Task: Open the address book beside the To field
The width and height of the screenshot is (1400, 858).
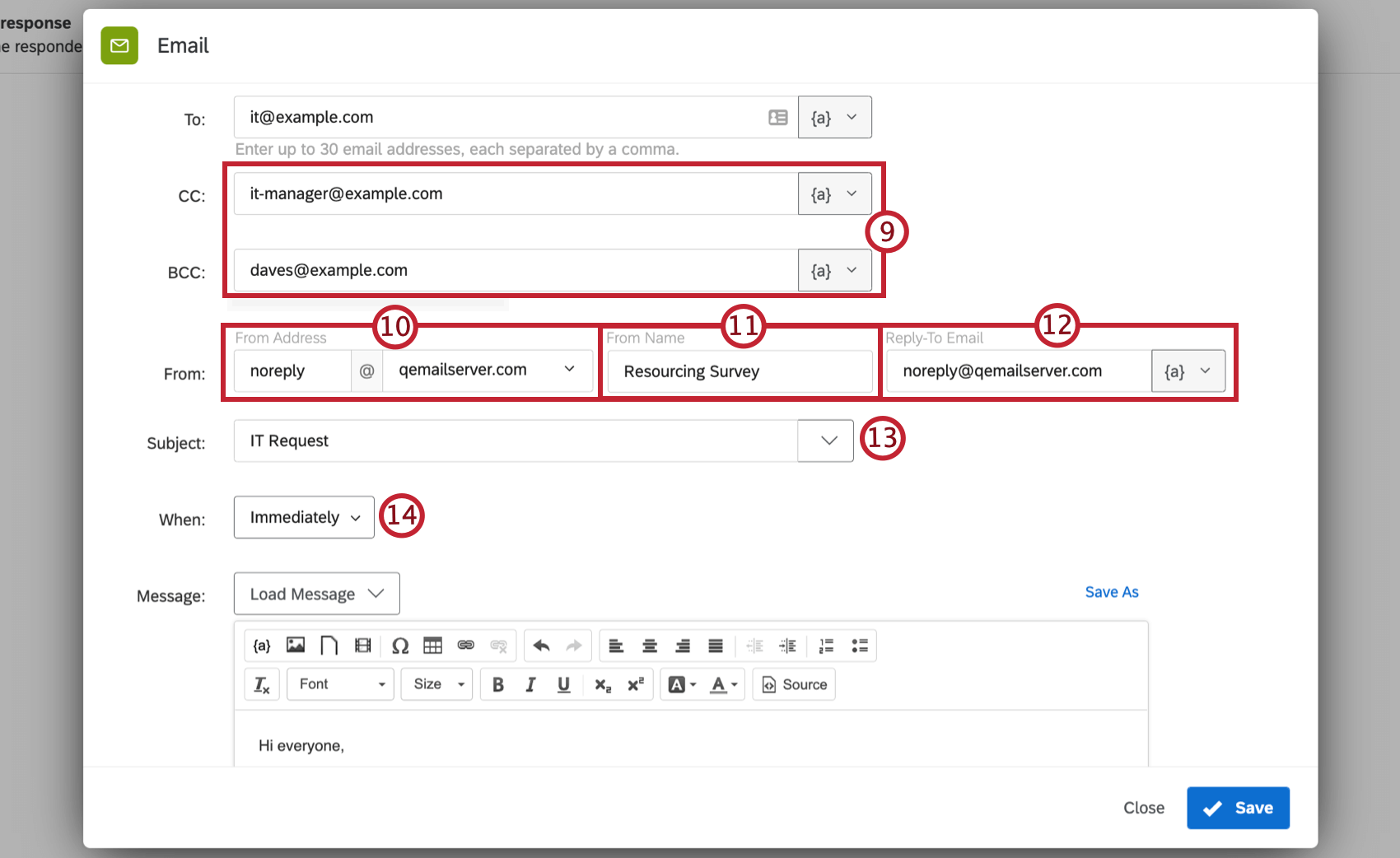Action: 777,117
